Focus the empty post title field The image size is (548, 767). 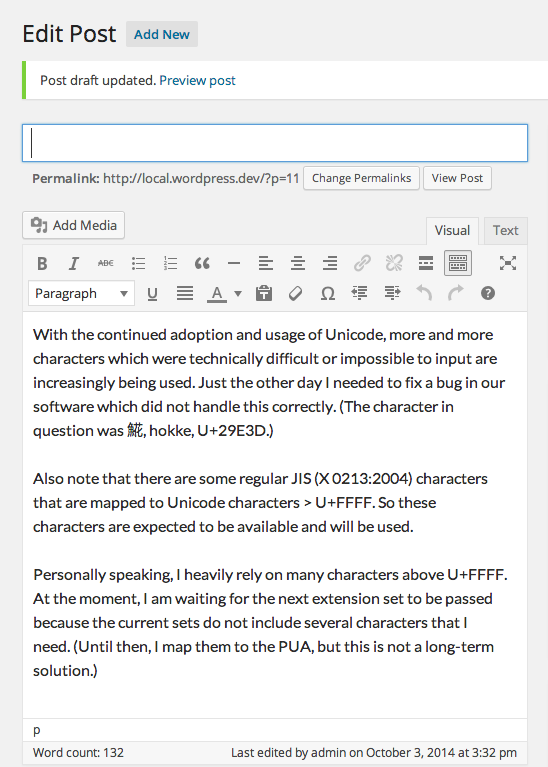point(275,143)
